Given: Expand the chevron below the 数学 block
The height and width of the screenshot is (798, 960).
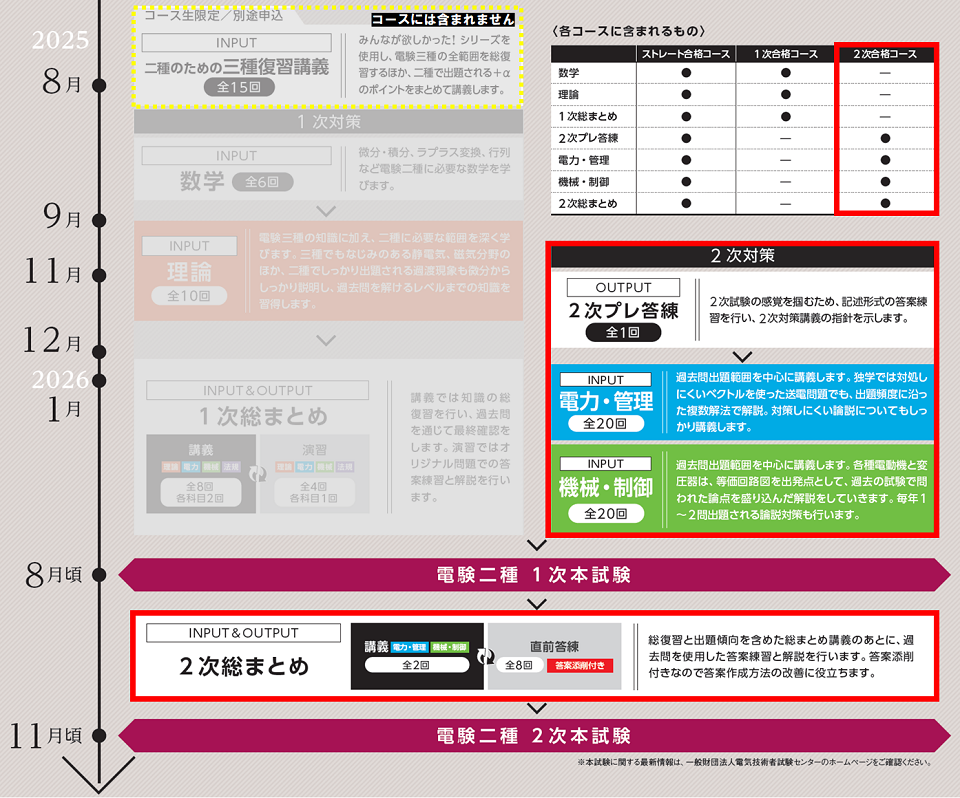Looking at the screenshot, I should click(x=325, y=211).
